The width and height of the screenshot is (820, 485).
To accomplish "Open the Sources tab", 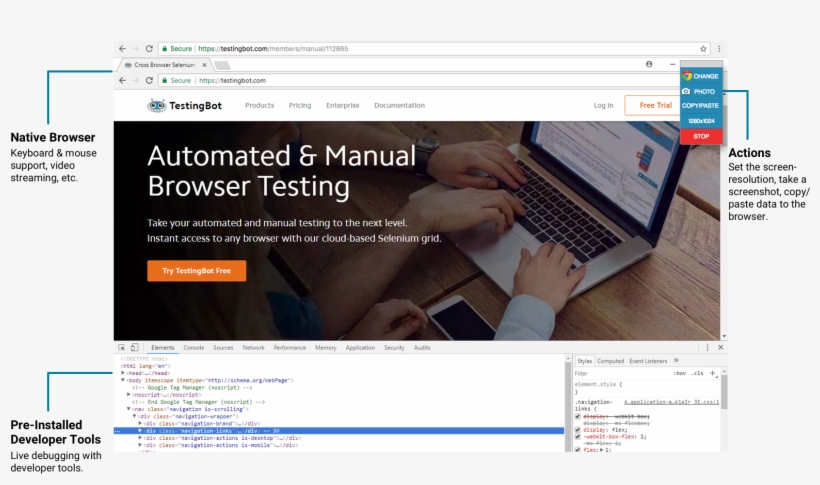I will 223,347.
